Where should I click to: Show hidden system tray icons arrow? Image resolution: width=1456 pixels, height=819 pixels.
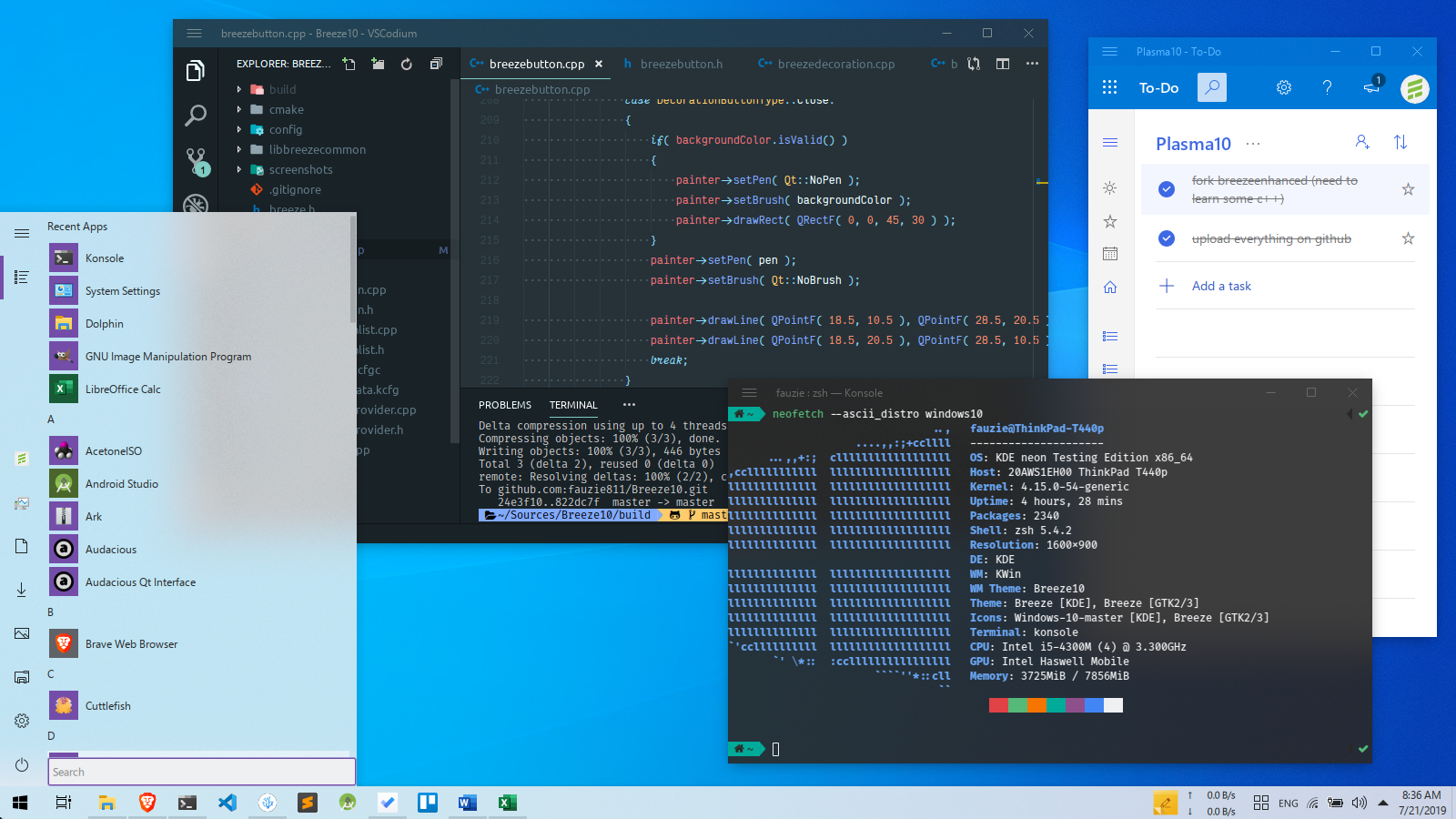click(1383, 803)
